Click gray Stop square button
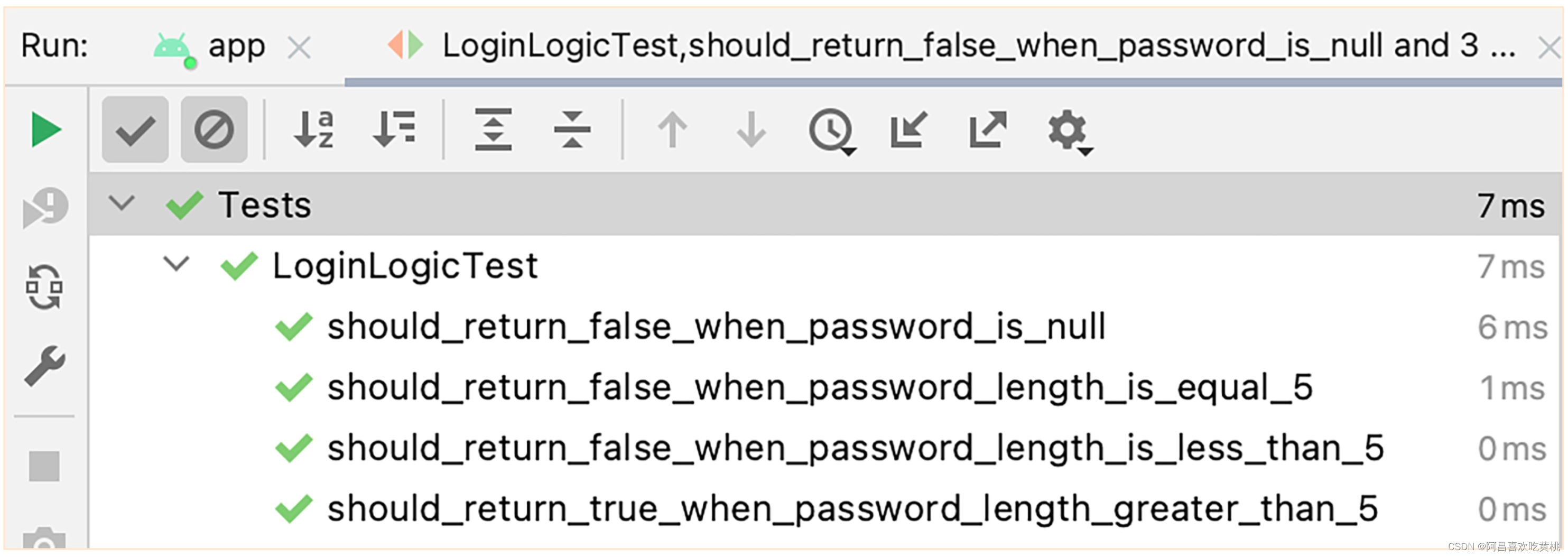Screen dimensions: 1568x557 [x=44, y=467]
